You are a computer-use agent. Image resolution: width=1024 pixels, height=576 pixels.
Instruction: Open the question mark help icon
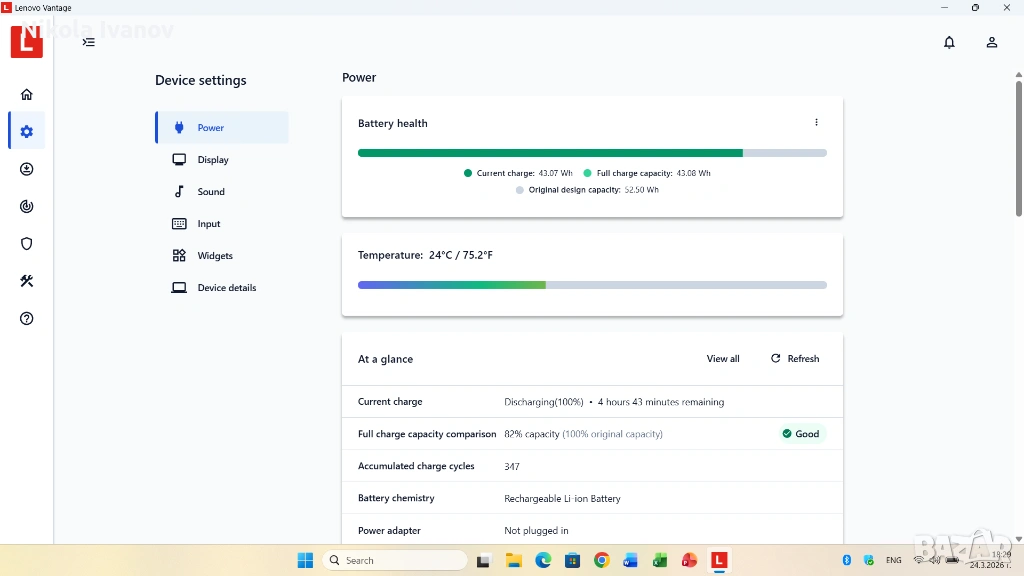(27, 319)
